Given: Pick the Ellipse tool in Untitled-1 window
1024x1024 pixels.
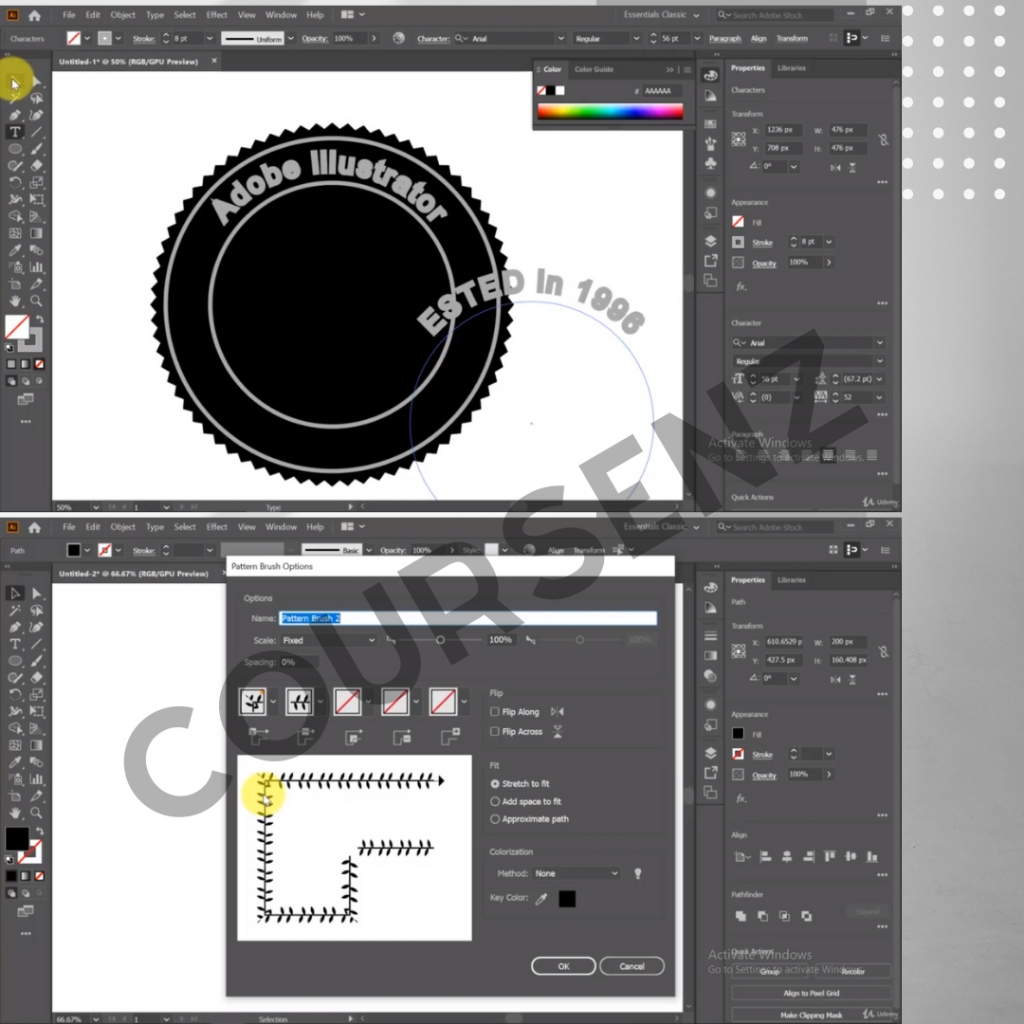Looking at the screenshot, I should pos(14,149).
